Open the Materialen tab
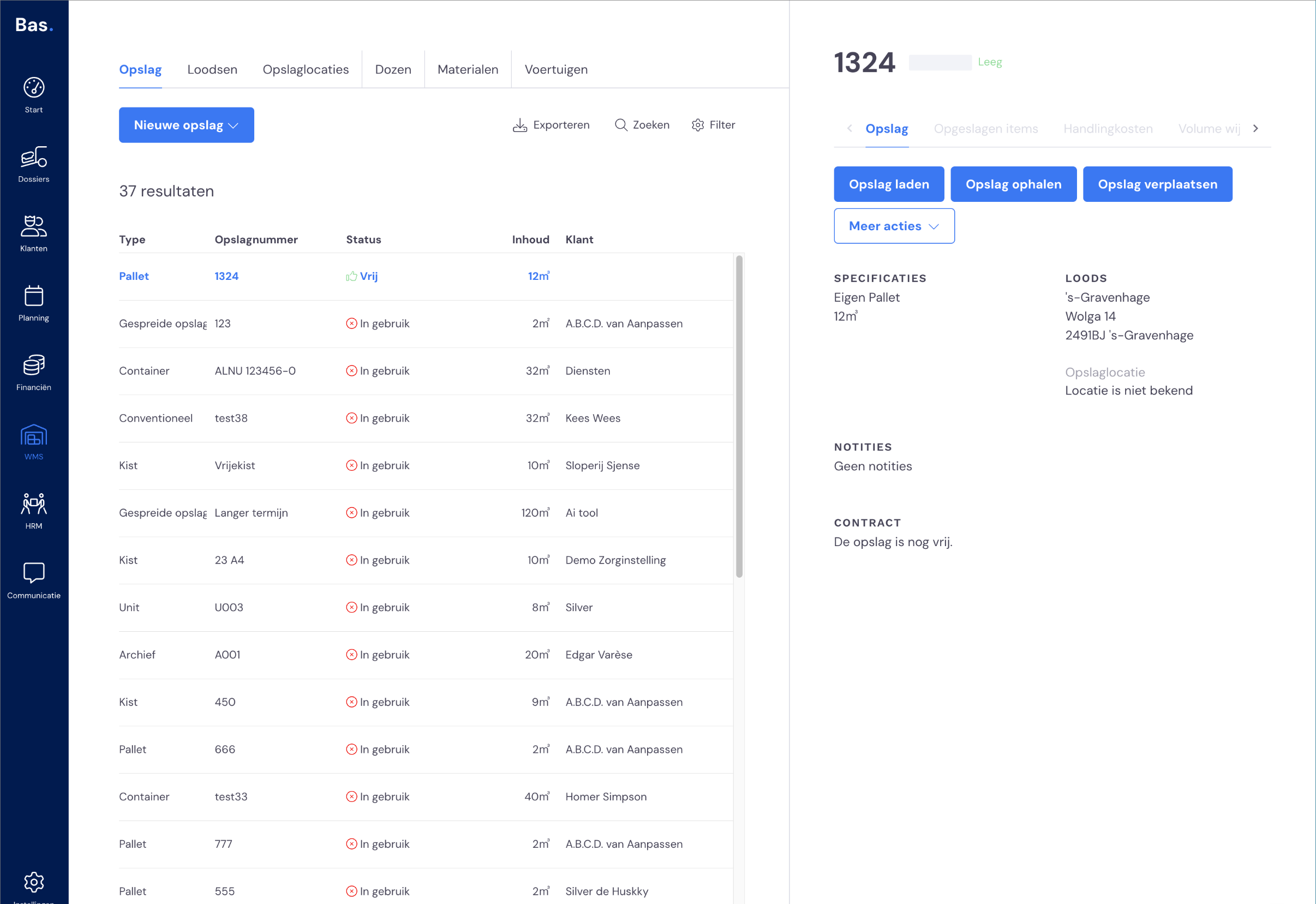The image size is (1316, 904). point(468,70)
